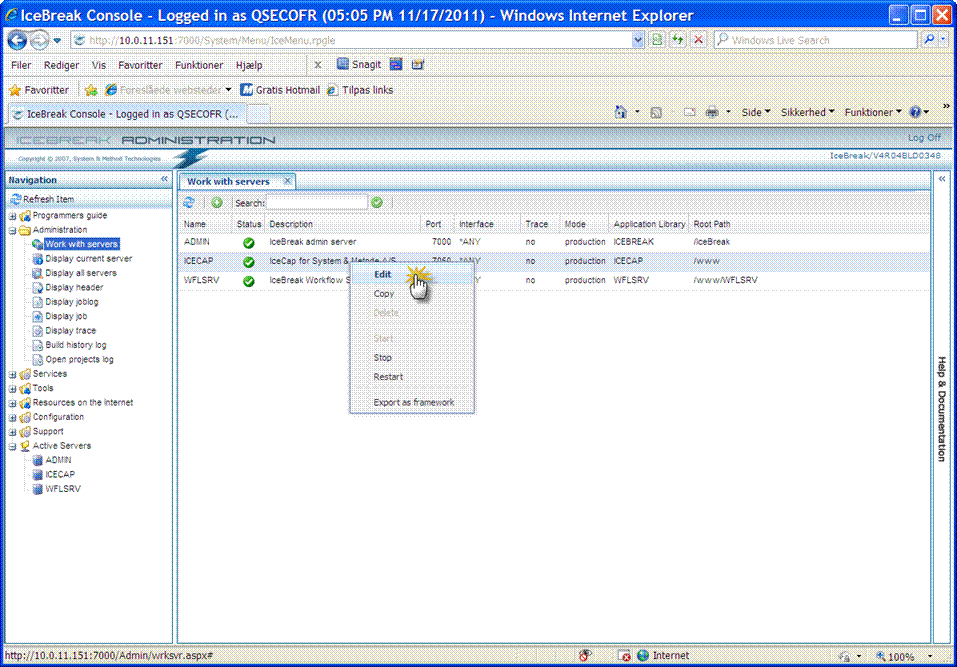Click inside the Search input field
The image size is (957, 667).
click(x=317, y=203)
